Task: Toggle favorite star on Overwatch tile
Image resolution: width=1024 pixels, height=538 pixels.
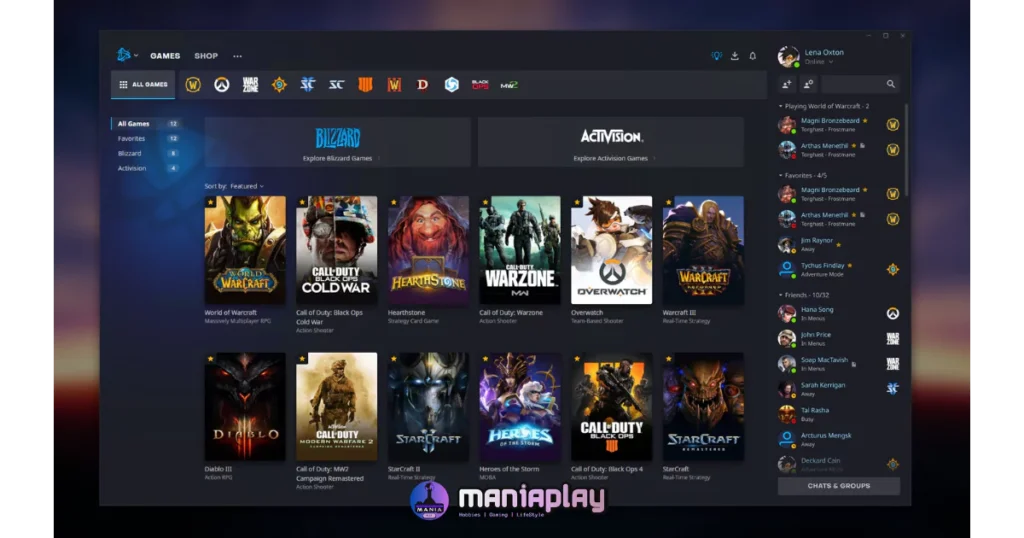Action: point(577,202)
